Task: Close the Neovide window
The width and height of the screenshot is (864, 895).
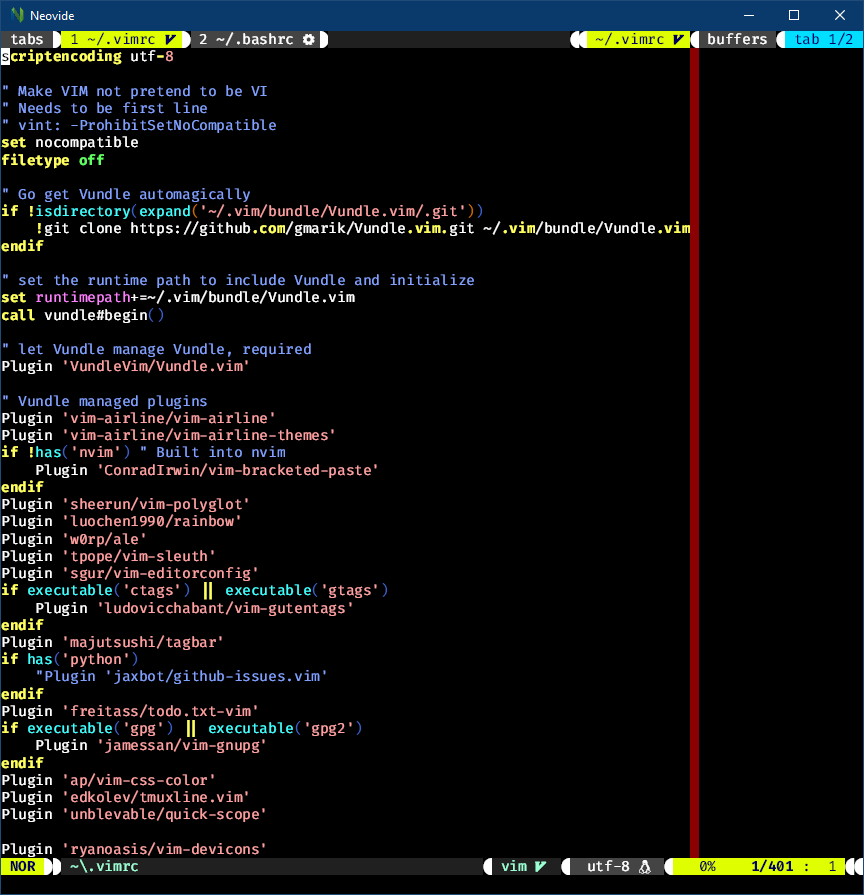Action: [839, 15]
